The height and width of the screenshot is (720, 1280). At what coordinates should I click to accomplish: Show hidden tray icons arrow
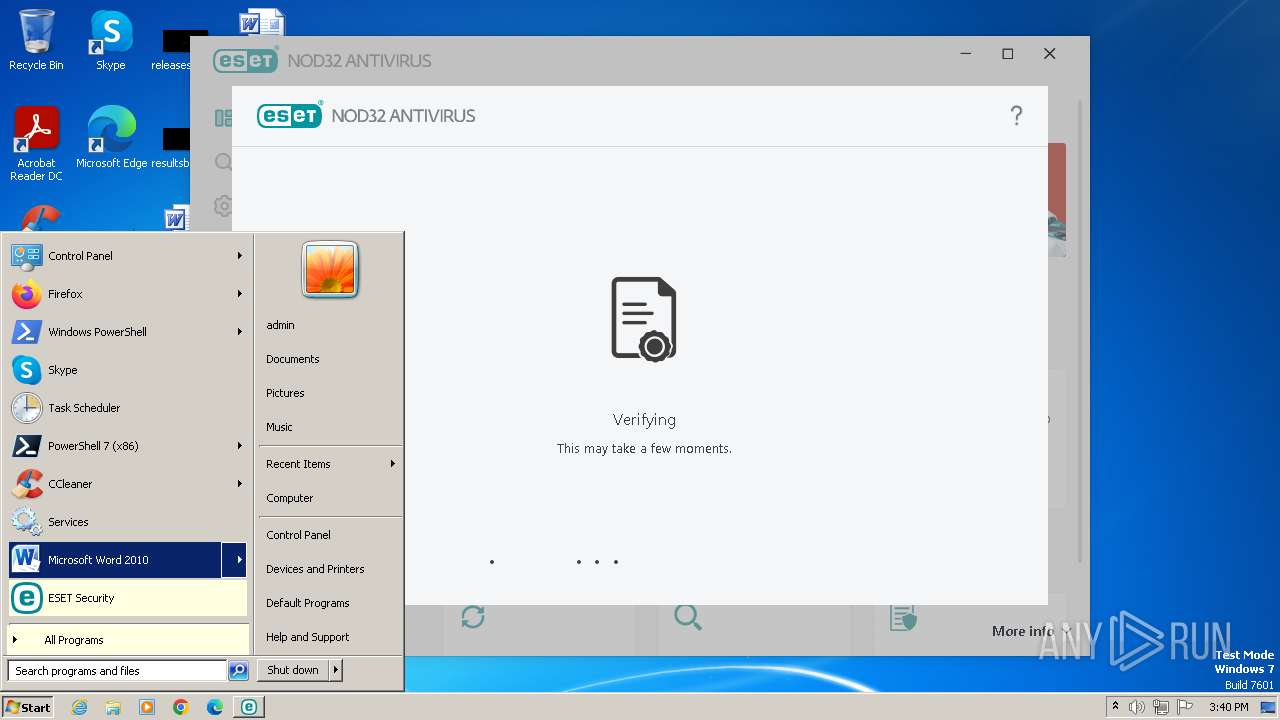coord(1116,707)
